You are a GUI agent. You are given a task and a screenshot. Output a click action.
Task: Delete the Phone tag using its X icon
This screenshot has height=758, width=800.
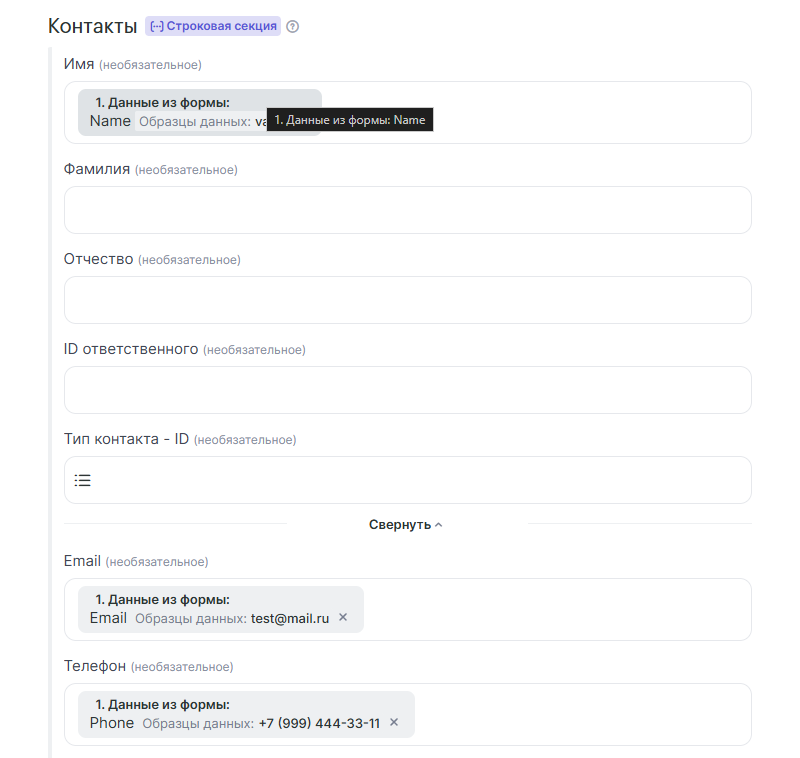[394, 723]
